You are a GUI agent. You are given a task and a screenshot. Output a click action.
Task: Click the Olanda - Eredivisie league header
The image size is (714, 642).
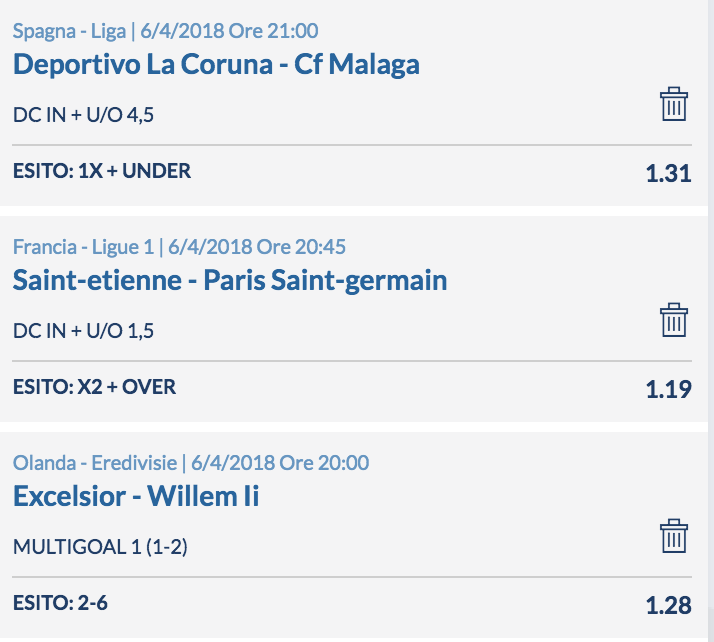pyautogui.click(x=95, y=463)
